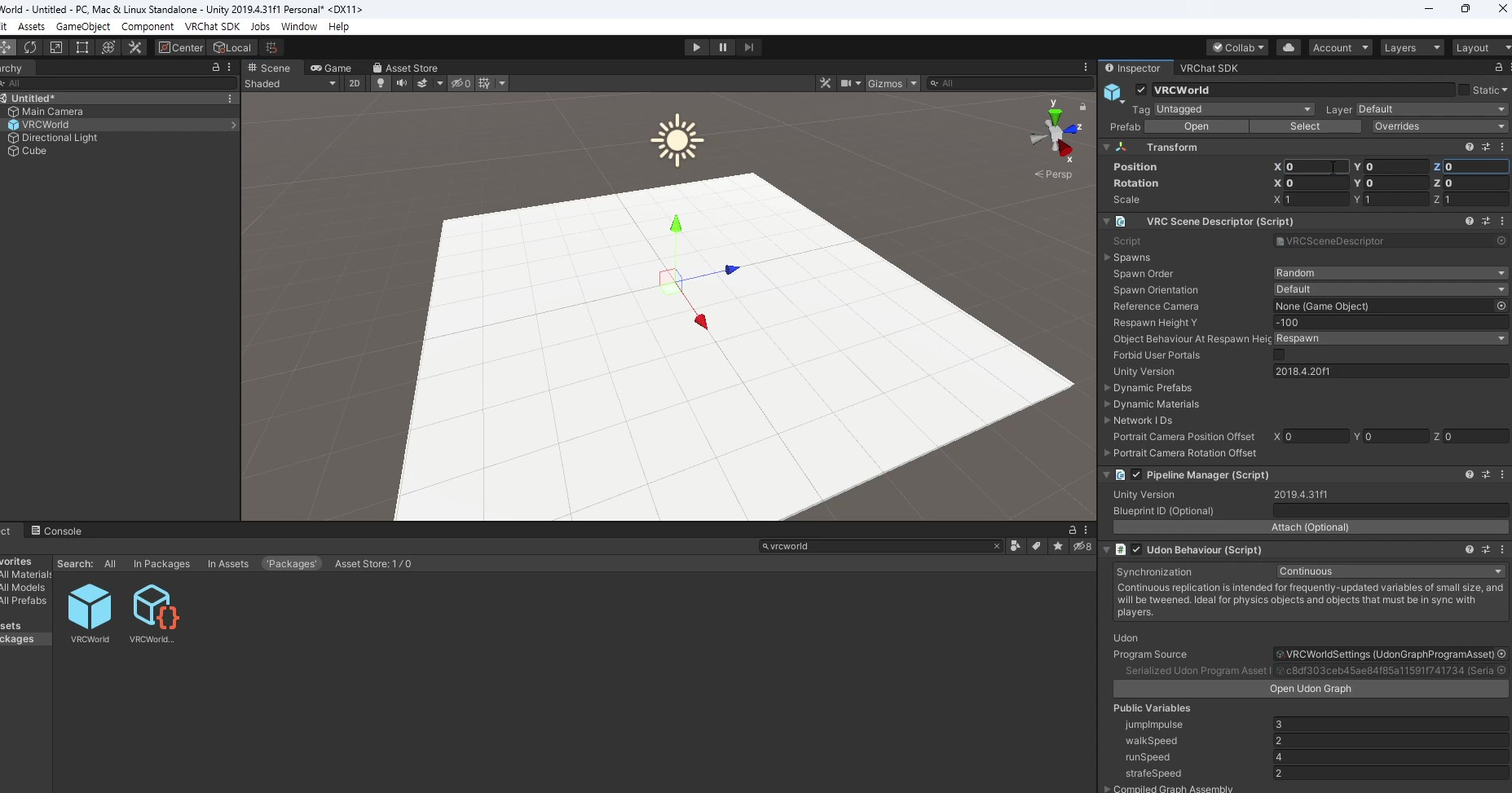This screenshot has height=793, width=1512.
Task: Expand the Spawns list
Action: click(1108, 257)
